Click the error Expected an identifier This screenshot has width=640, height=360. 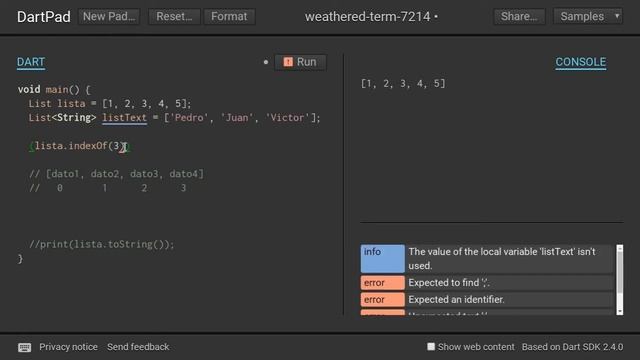[486, 300]
